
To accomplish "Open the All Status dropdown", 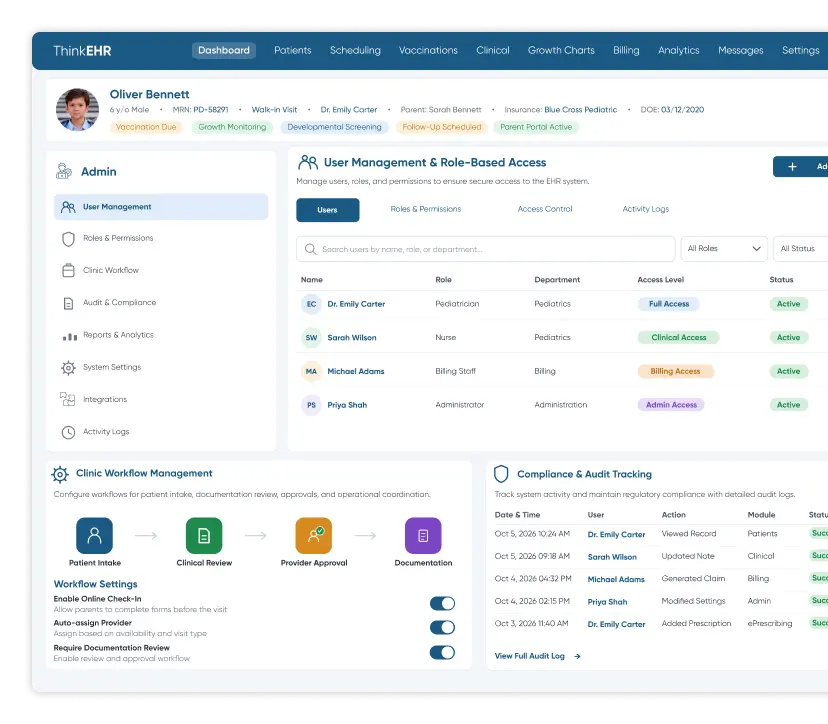I will 801,249.
